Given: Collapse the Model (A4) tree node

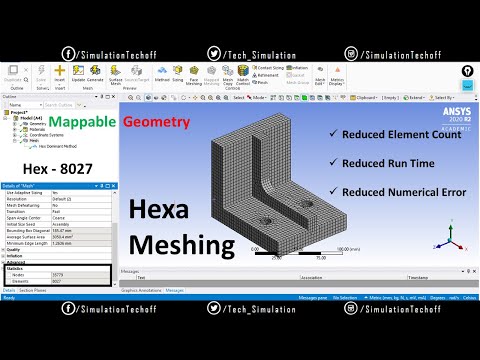Looking at the screenshot, I should [x=5, y=118].
